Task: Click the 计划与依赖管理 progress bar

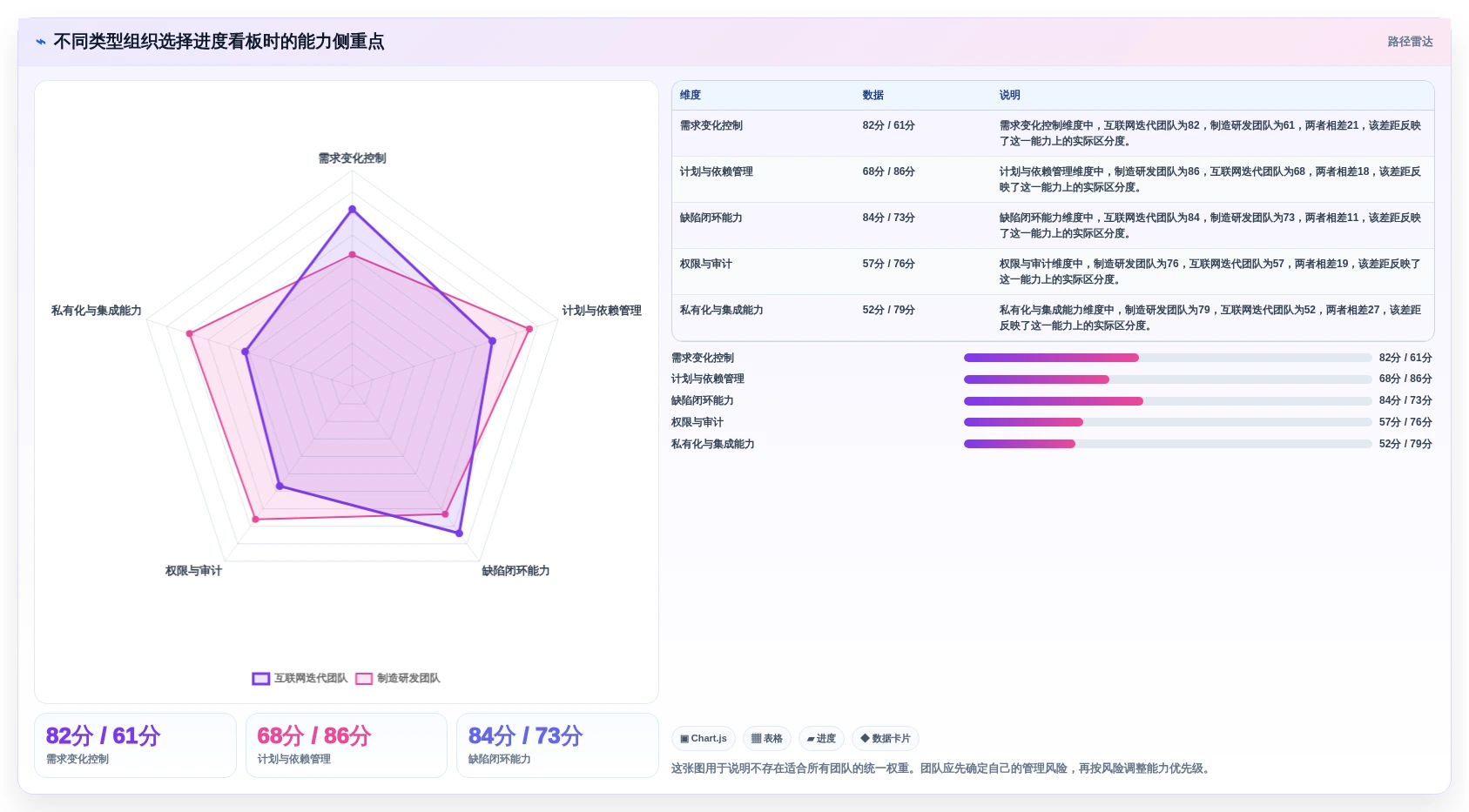Action: click(1168, 379)
